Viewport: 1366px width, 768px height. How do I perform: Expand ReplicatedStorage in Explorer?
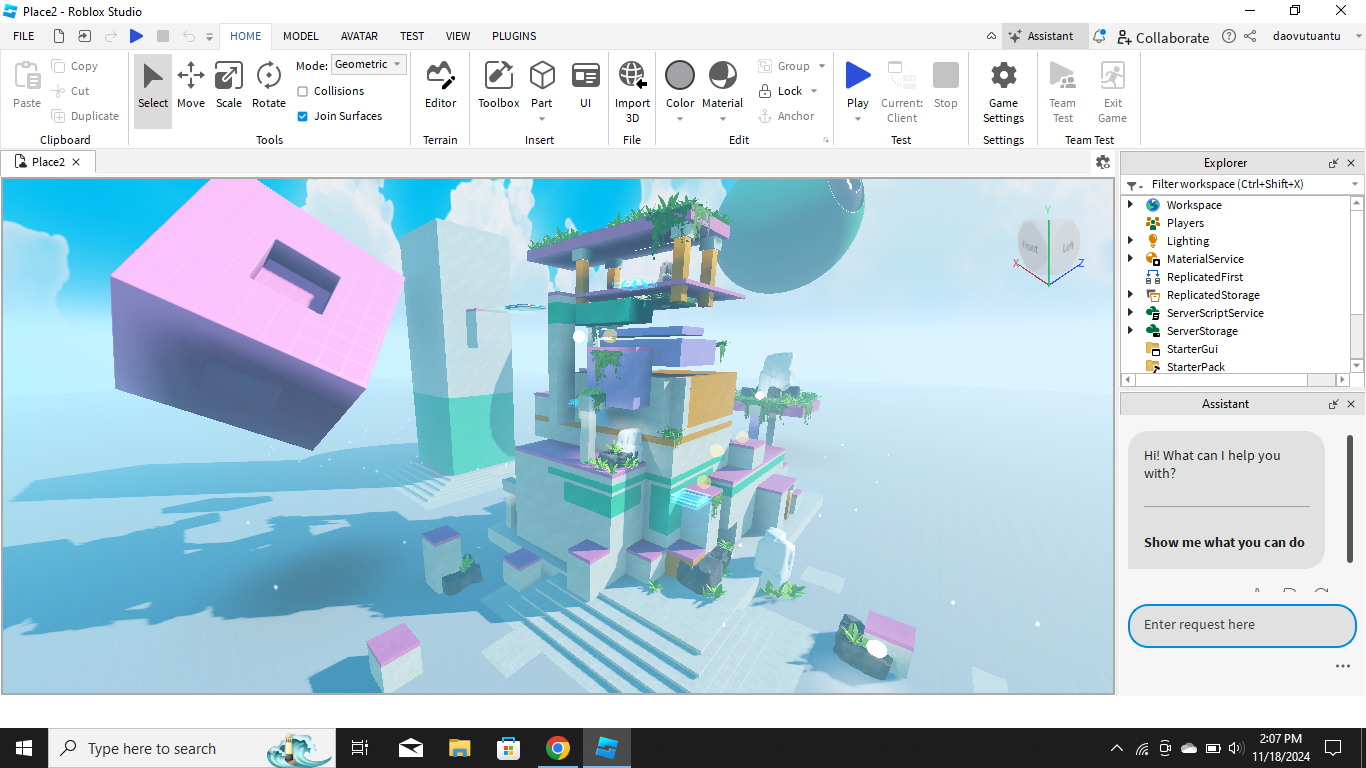[x=1131, y=295]
